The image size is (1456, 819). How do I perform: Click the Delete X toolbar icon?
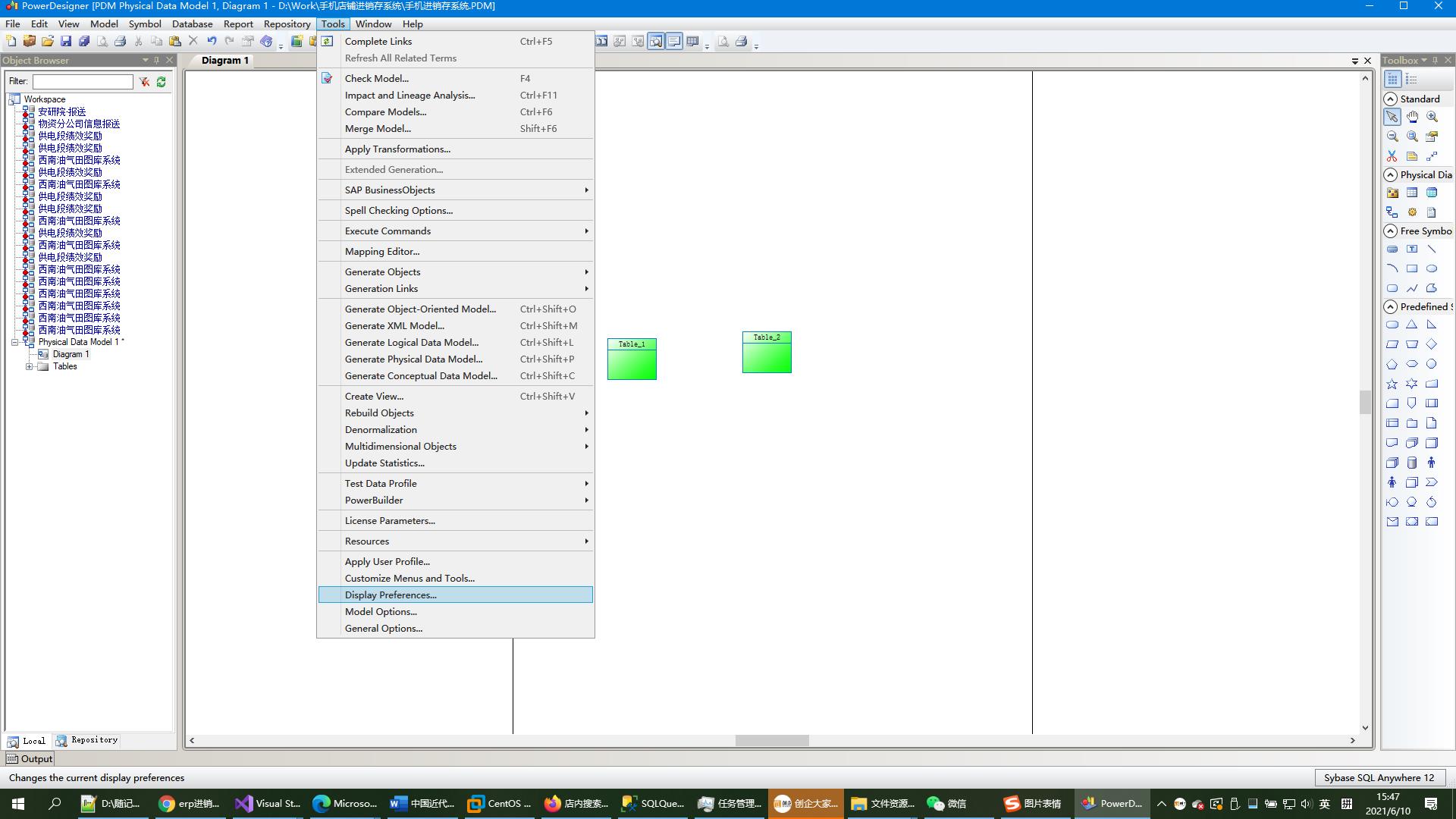pyautogui.click(x=193, y=42)
